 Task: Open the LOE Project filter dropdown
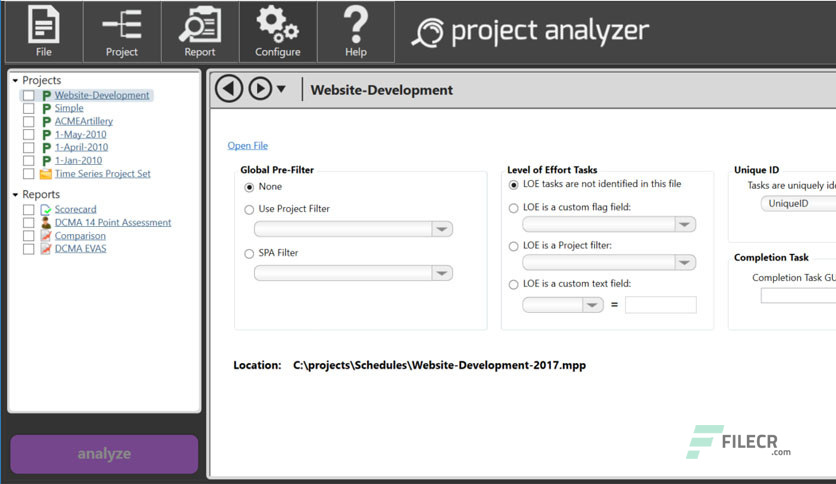pos(609,262)
